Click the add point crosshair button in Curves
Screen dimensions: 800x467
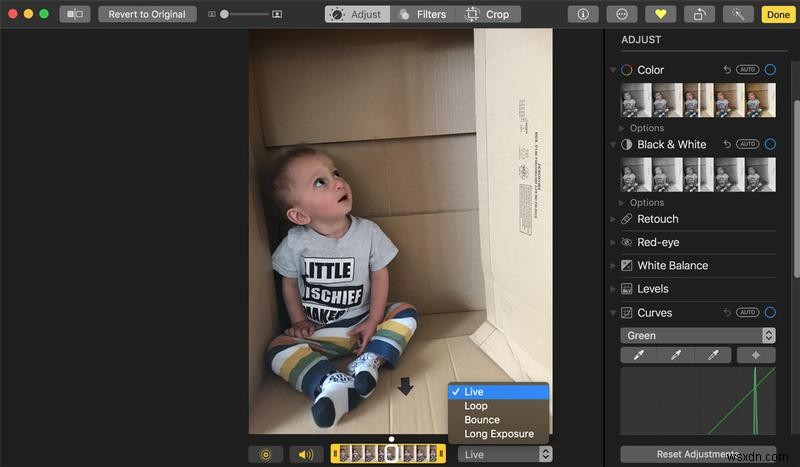756,355
